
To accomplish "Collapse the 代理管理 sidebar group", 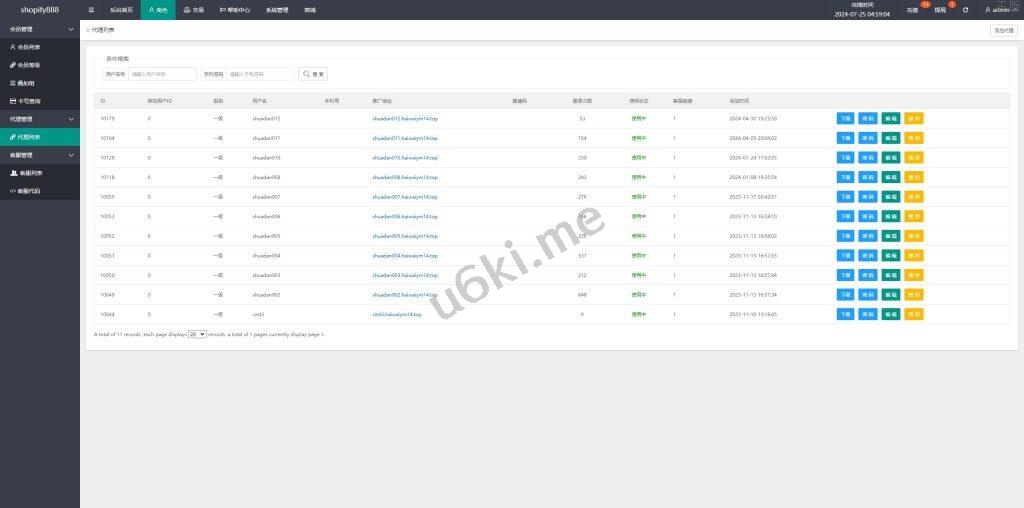I will click(40, 119).
